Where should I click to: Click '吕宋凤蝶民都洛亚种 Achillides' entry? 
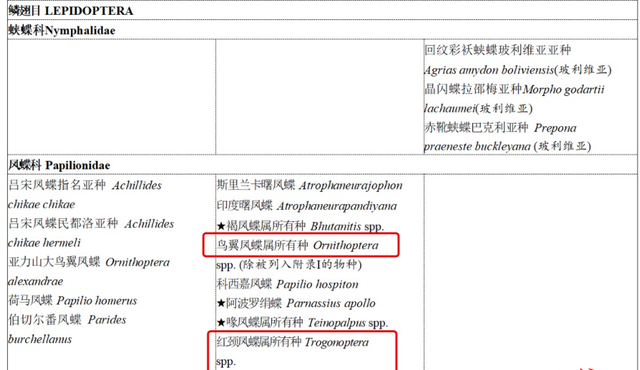(91, 224)
